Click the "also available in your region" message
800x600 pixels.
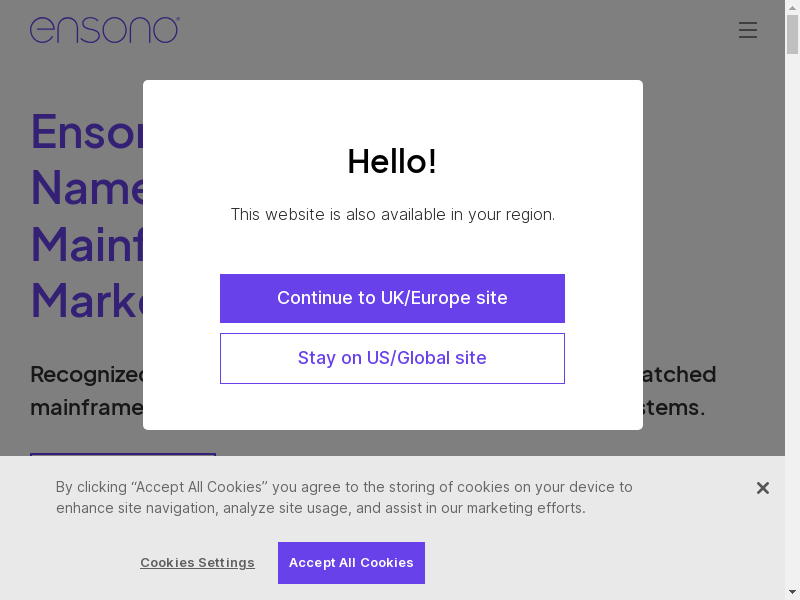point(392,214)
